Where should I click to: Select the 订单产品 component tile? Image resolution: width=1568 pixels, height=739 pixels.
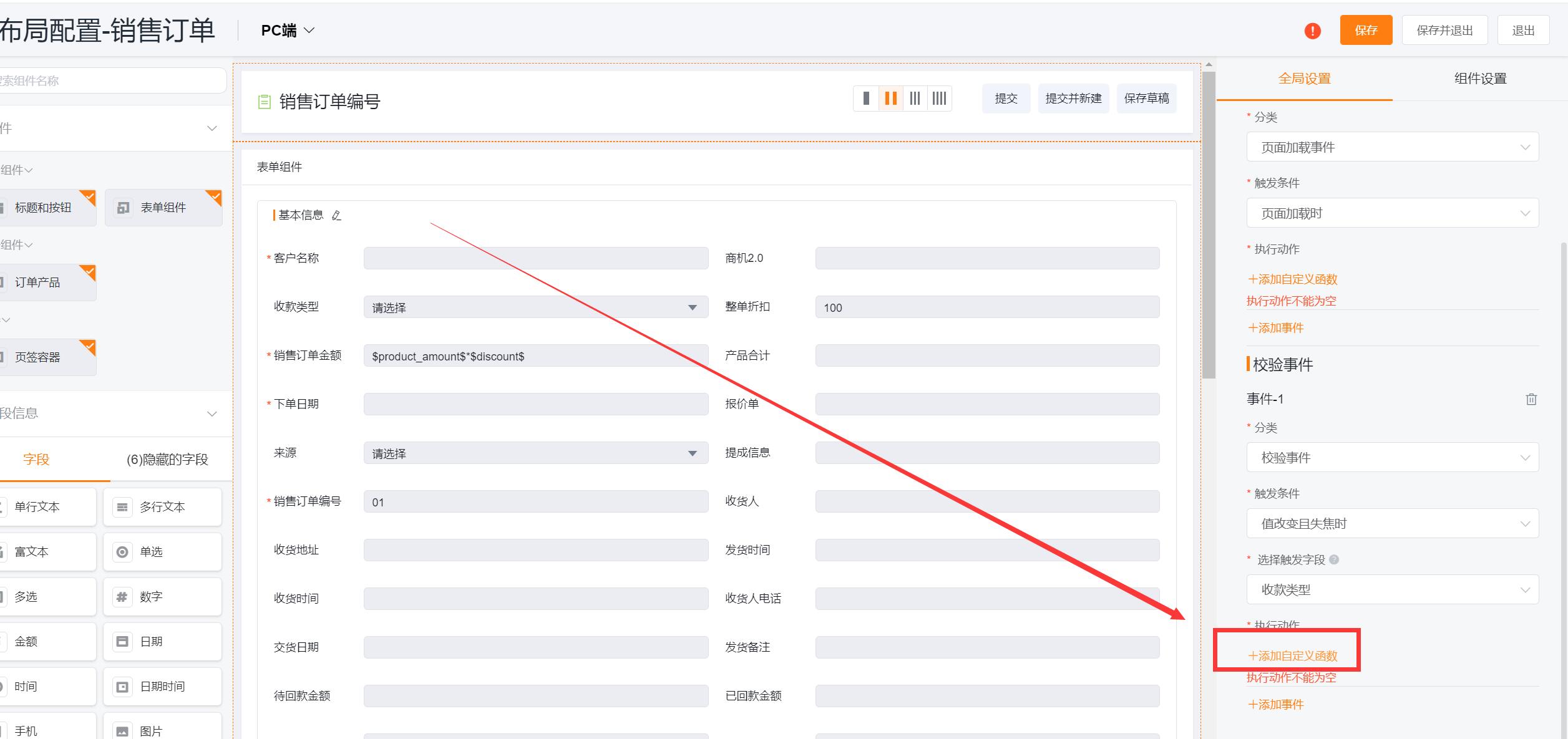(47, 283)
